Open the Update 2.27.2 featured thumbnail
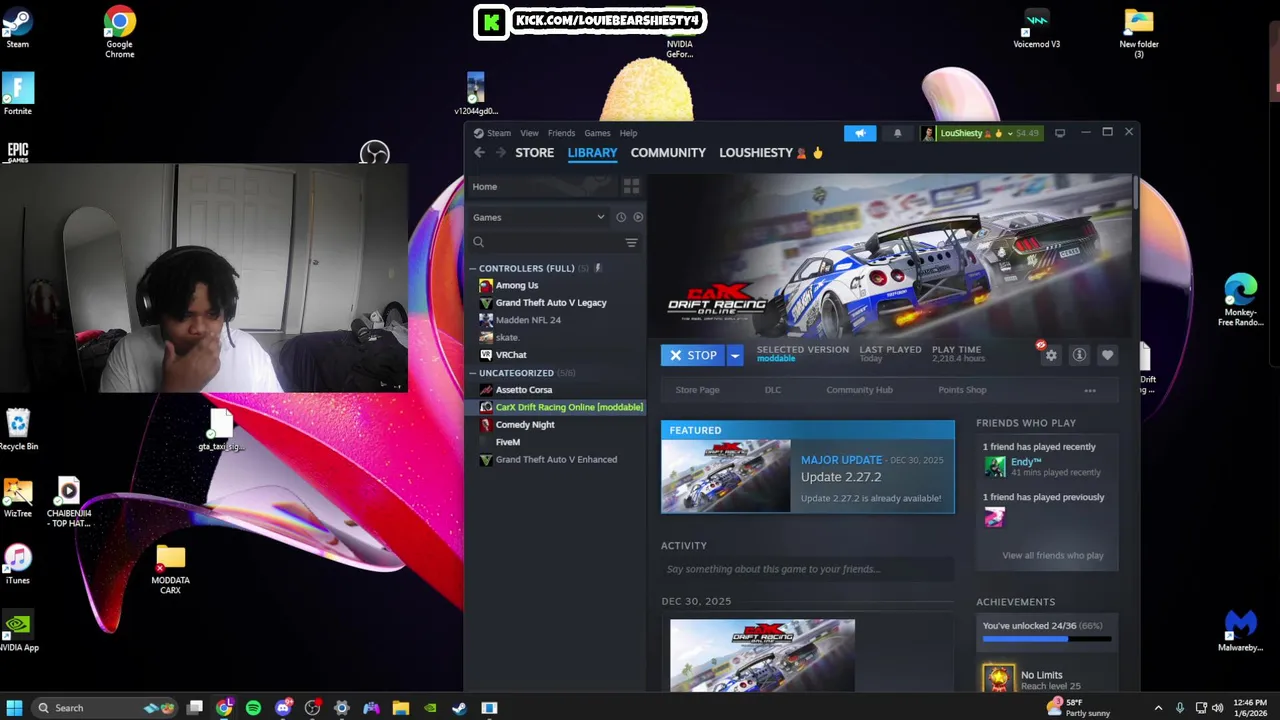Image resolution: width=1280 pixels, height=720 pixels. [725, 476]
